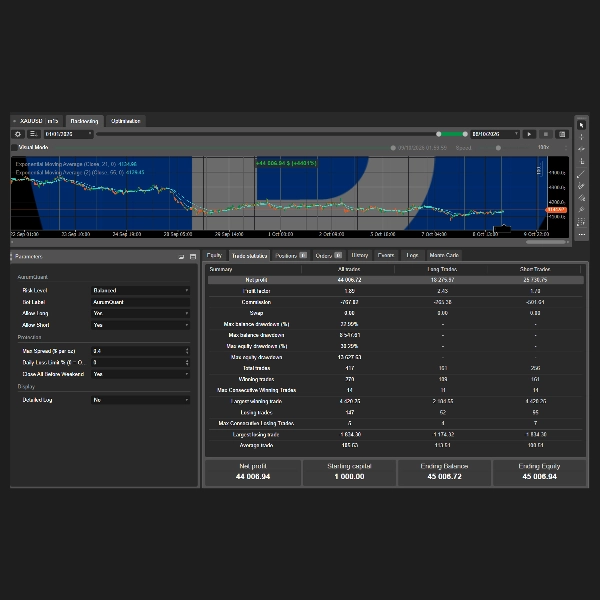Click the left handle of date range slider
Viewport: 600px width, 600px height.
click(x=439, y=134)
